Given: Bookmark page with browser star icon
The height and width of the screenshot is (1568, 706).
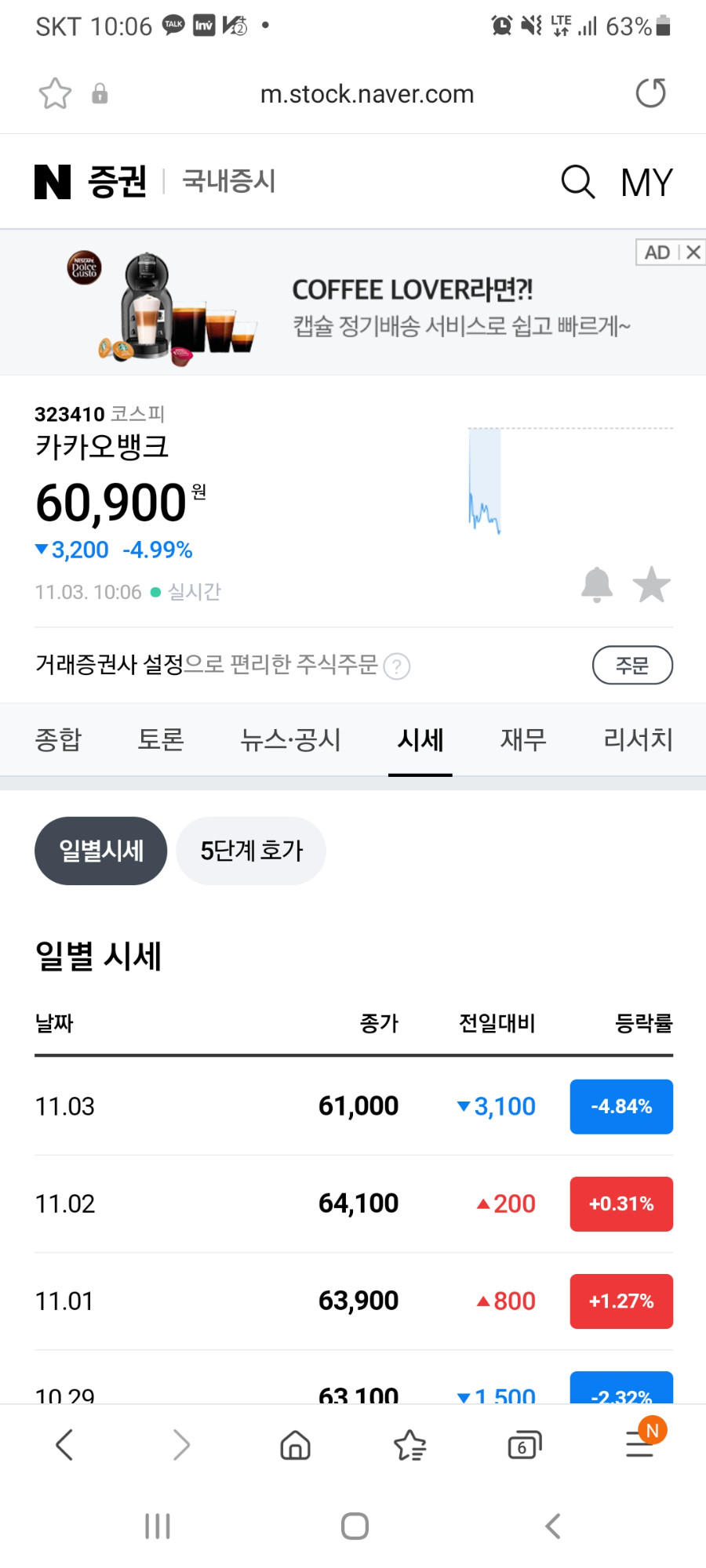Looking at the screenshot, I should tap(55, 94).
